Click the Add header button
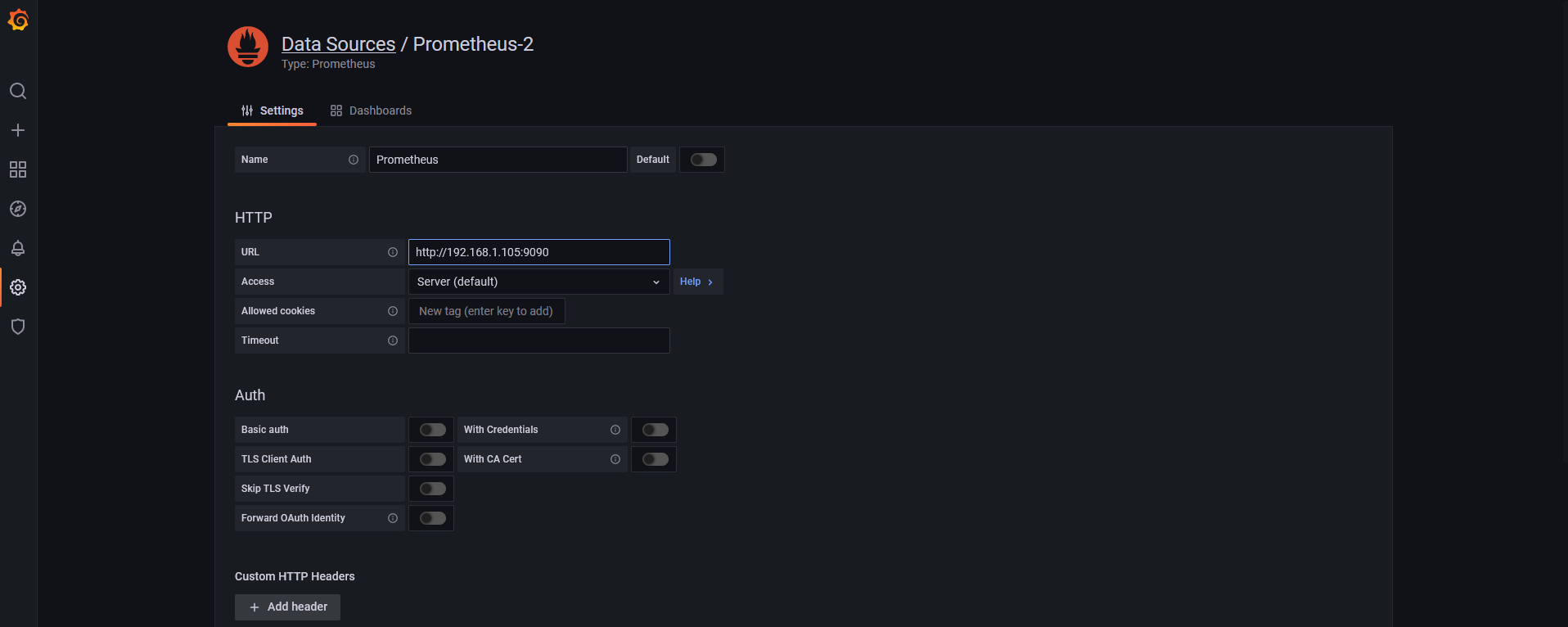 click(x=287, y=607)
